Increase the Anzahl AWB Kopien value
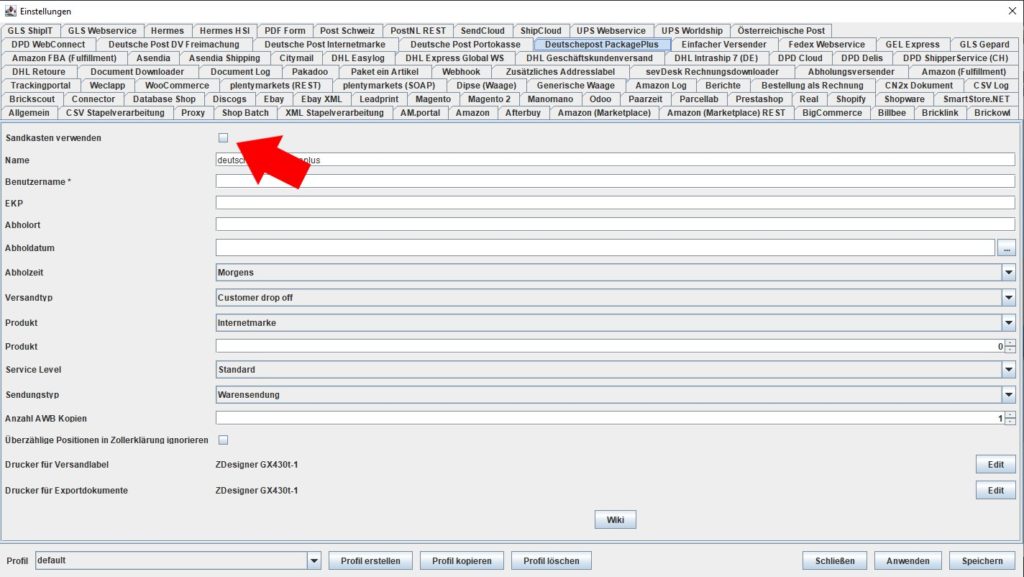The image size is (1024, 577). [1010, 414]
